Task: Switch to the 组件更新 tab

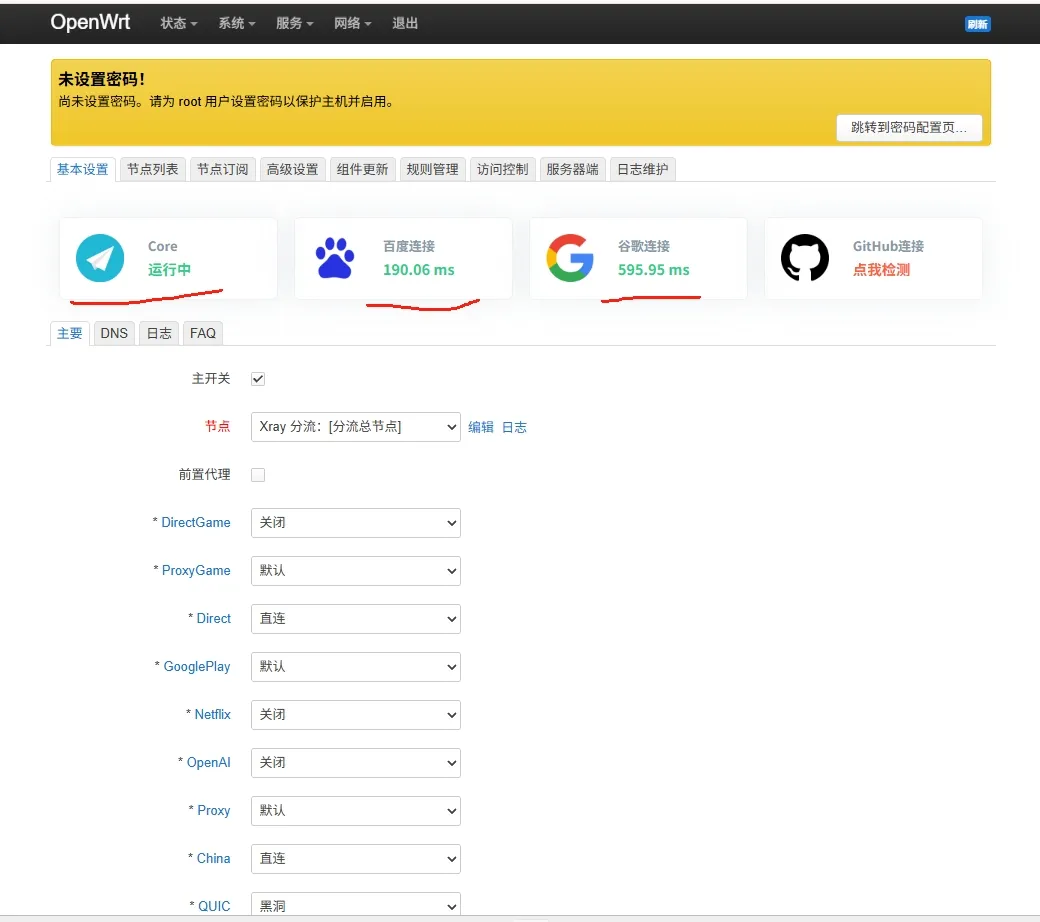Action: pos(362,169)
